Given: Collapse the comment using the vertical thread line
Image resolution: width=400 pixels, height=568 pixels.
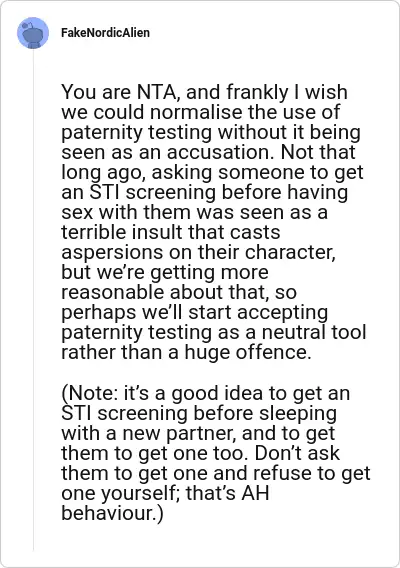Looking at the screenshot, I should click(x=33, y=301).
